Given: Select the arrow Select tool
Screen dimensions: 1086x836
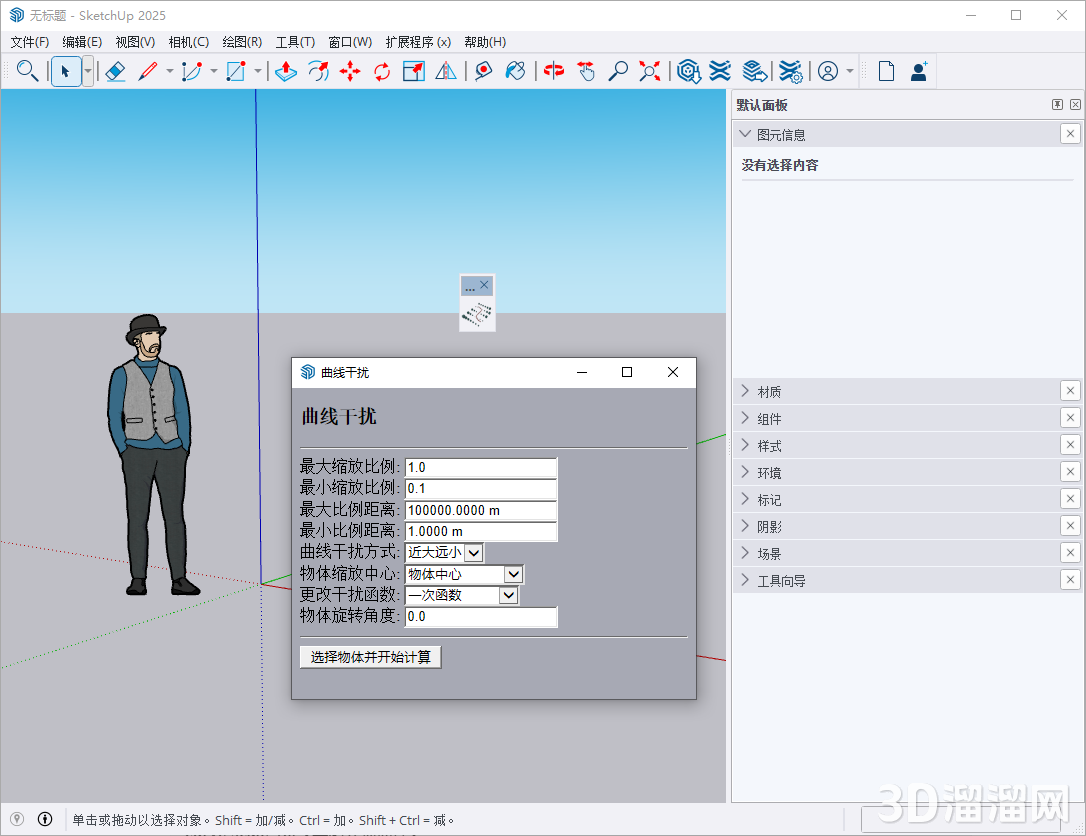Looking at the screenshot, I should (x=66, y=71).
